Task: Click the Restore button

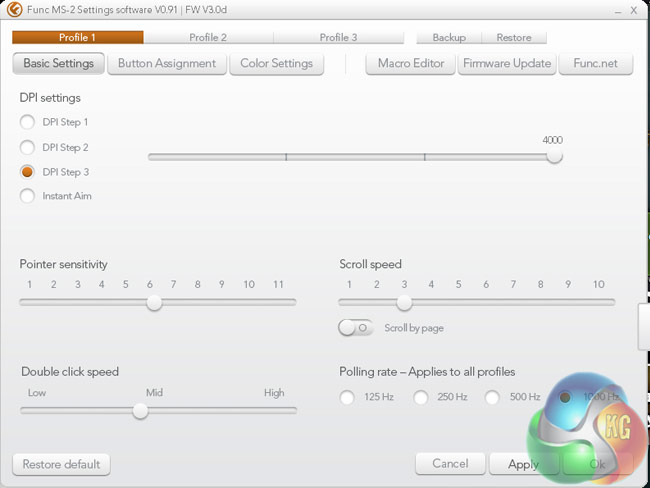Action: click(x=514, y=37)
